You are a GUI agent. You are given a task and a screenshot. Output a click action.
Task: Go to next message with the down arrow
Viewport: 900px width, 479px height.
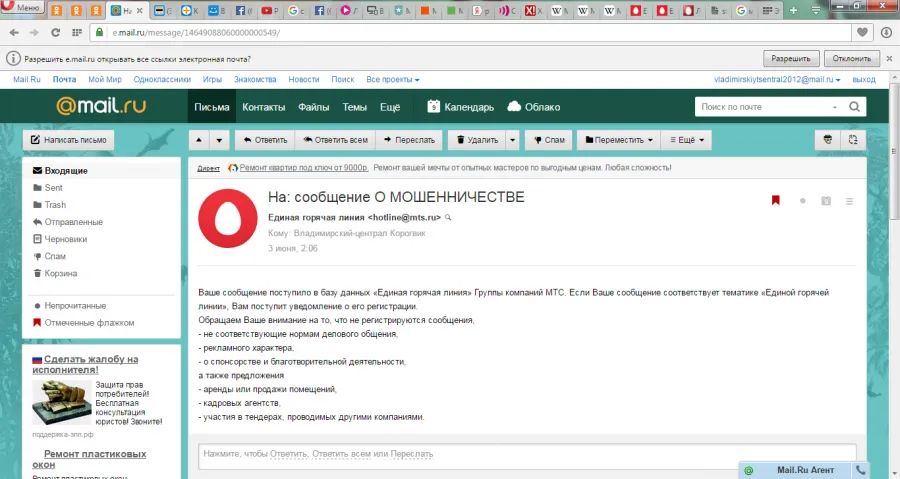click(x=219, y=140)
